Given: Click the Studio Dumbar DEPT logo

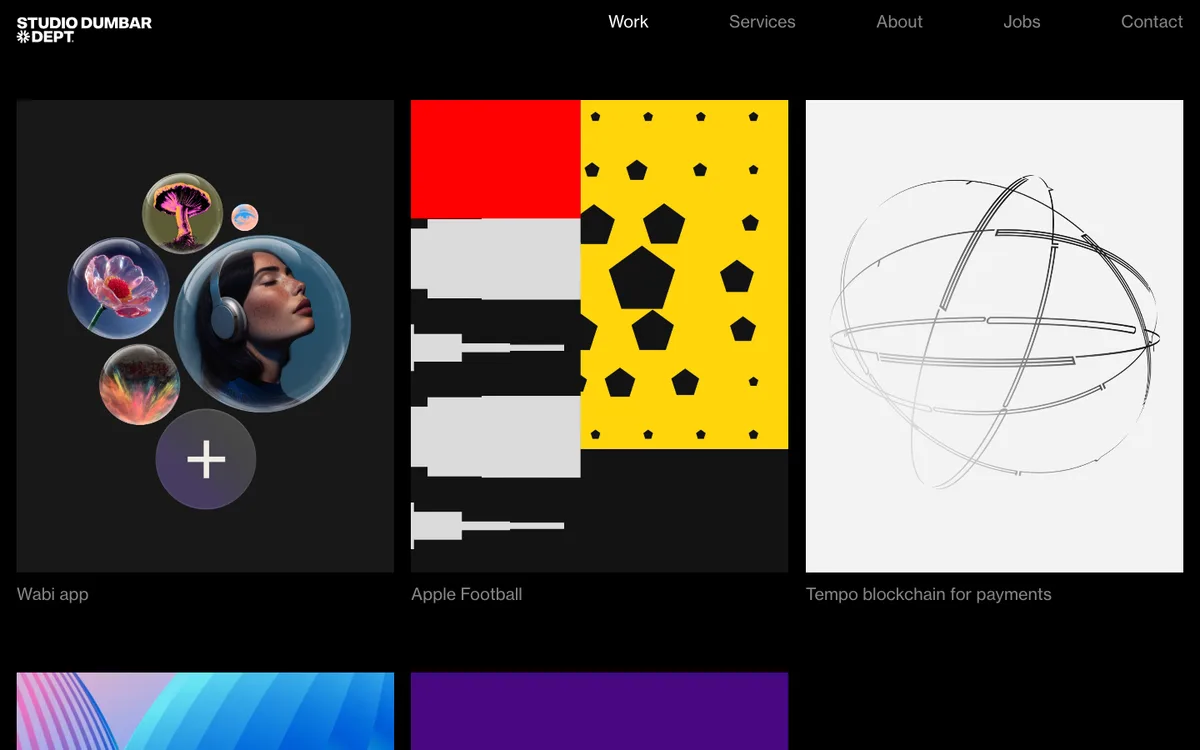Looking at the screenshot, I should (x=84, y=30).
